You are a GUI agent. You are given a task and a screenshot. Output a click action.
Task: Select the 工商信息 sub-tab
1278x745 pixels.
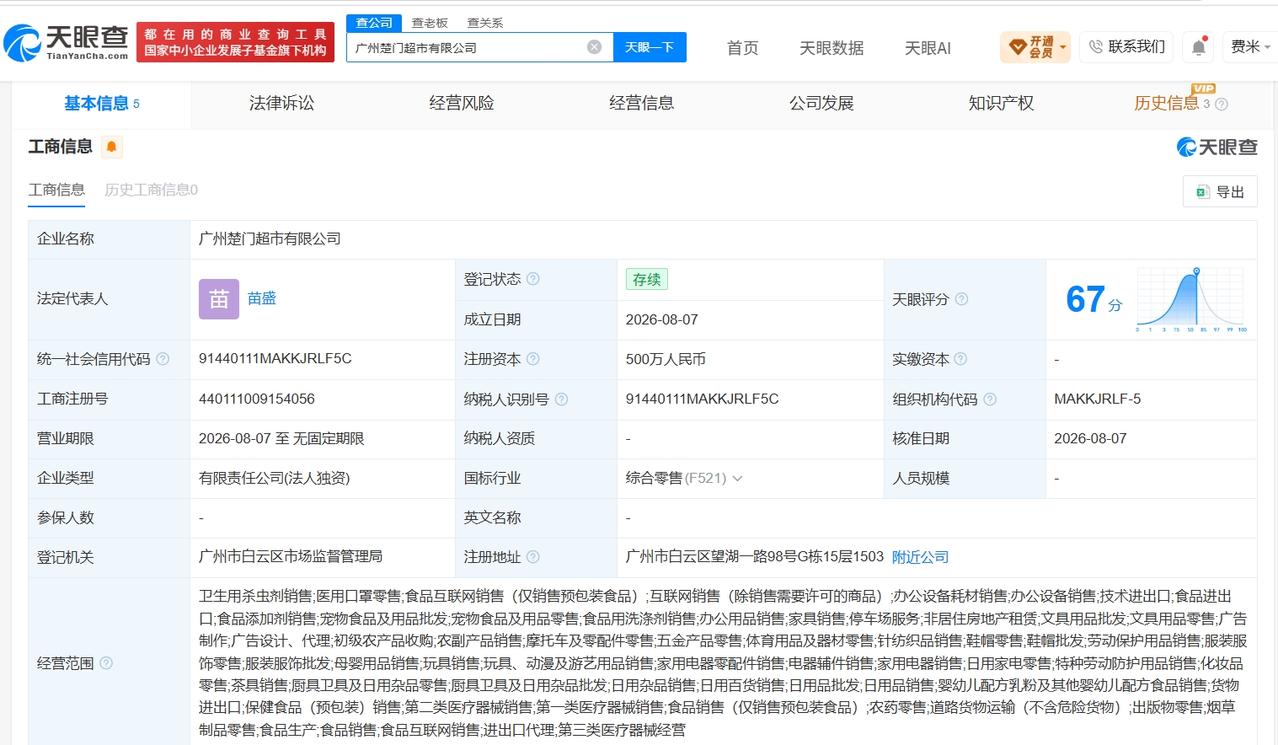pos(56,189)
